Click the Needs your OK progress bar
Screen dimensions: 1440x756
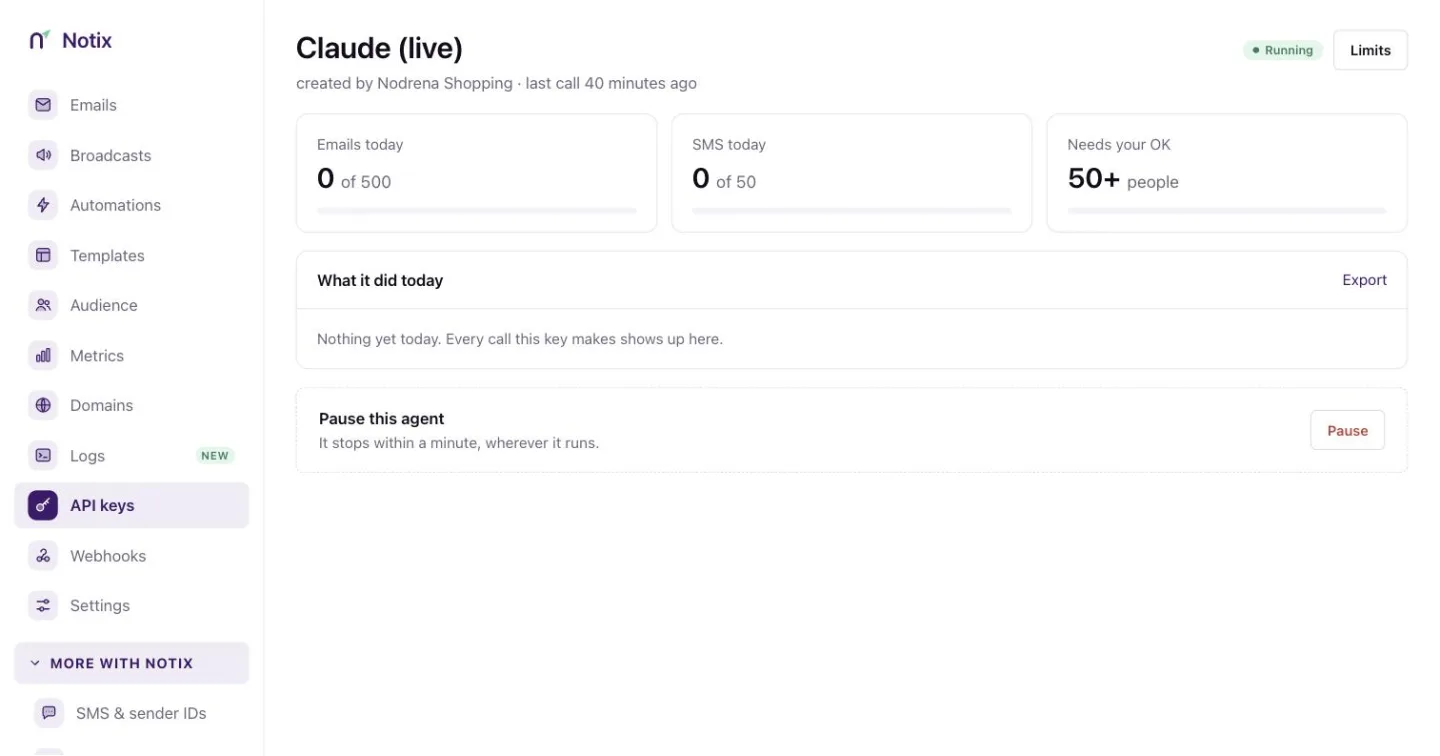click(x=1226, y=211)
